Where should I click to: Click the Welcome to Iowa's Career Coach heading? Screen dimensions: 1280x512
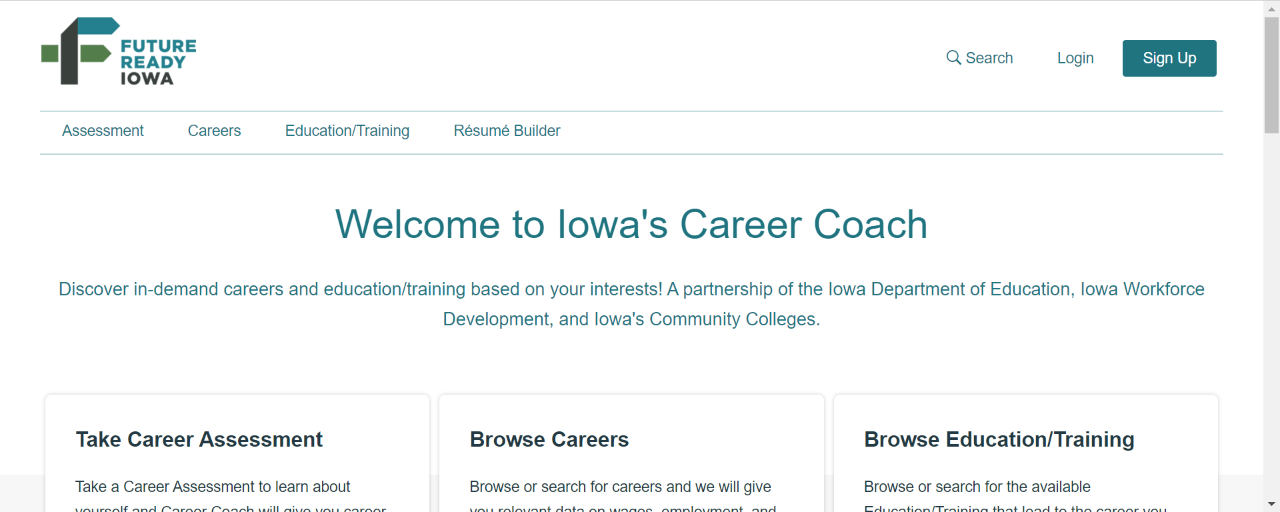coord(631,224)
